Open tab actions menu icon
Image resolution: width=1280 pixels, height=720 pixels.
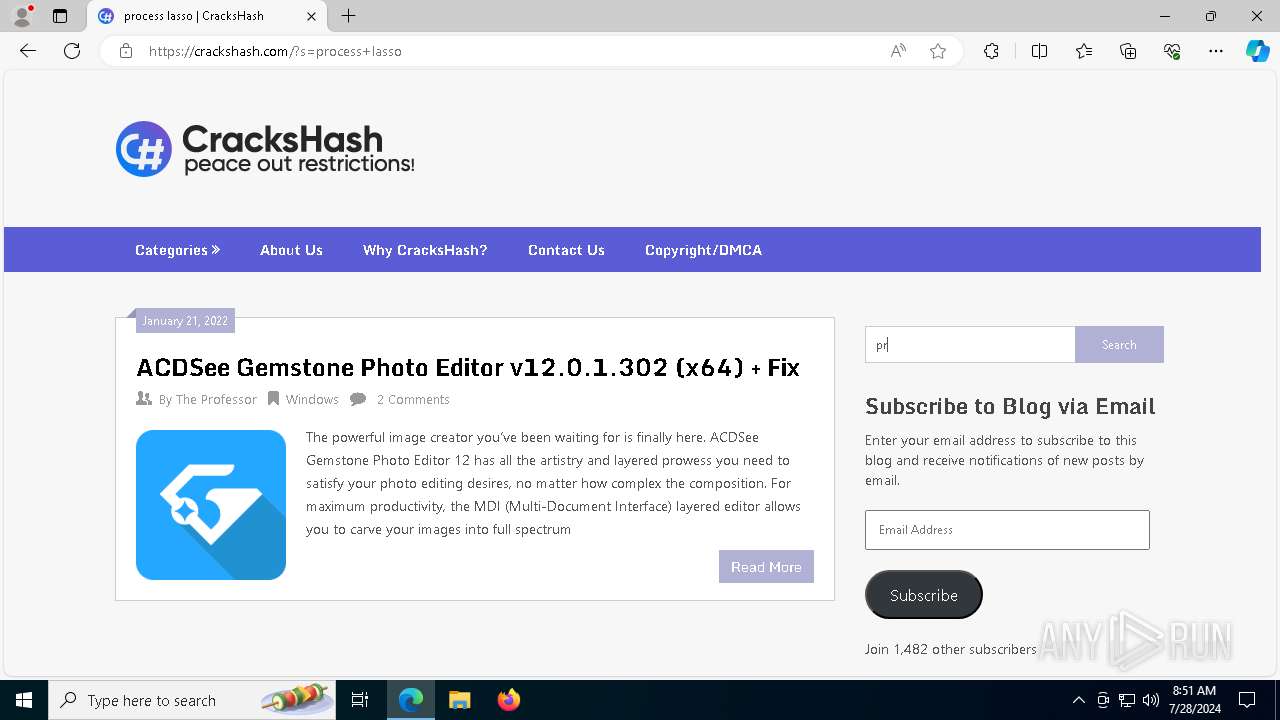(x=60, y=16)
